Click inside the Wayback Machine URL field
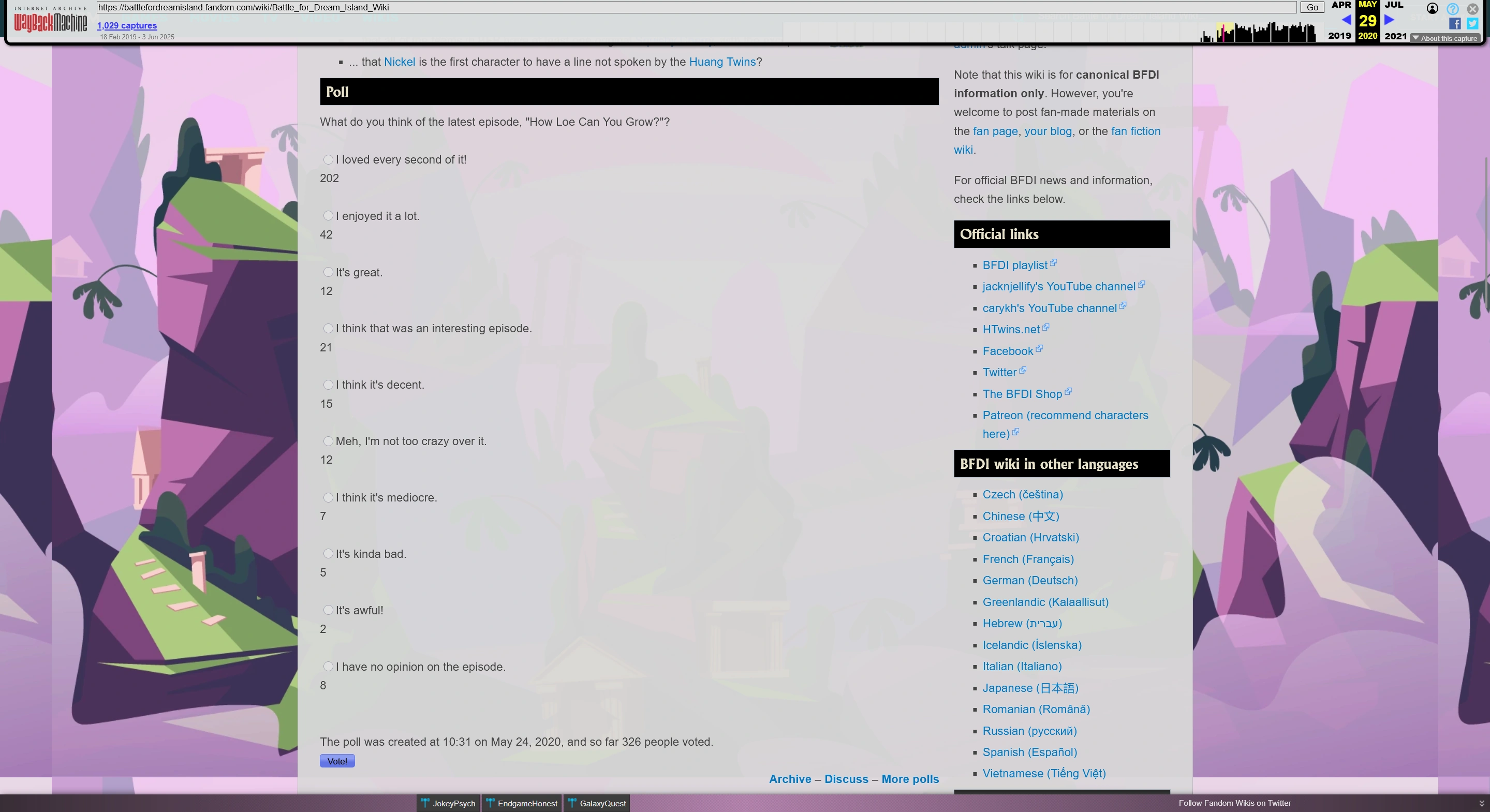Screen dimensions: 1490x812 point(694,7)
